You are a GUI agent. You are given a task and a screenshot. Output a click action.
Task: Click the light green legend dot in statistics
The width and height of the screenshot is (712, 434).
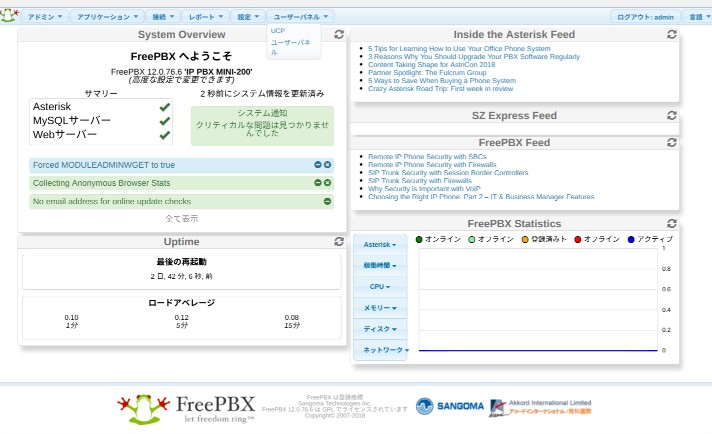click(x=472, y=239)
